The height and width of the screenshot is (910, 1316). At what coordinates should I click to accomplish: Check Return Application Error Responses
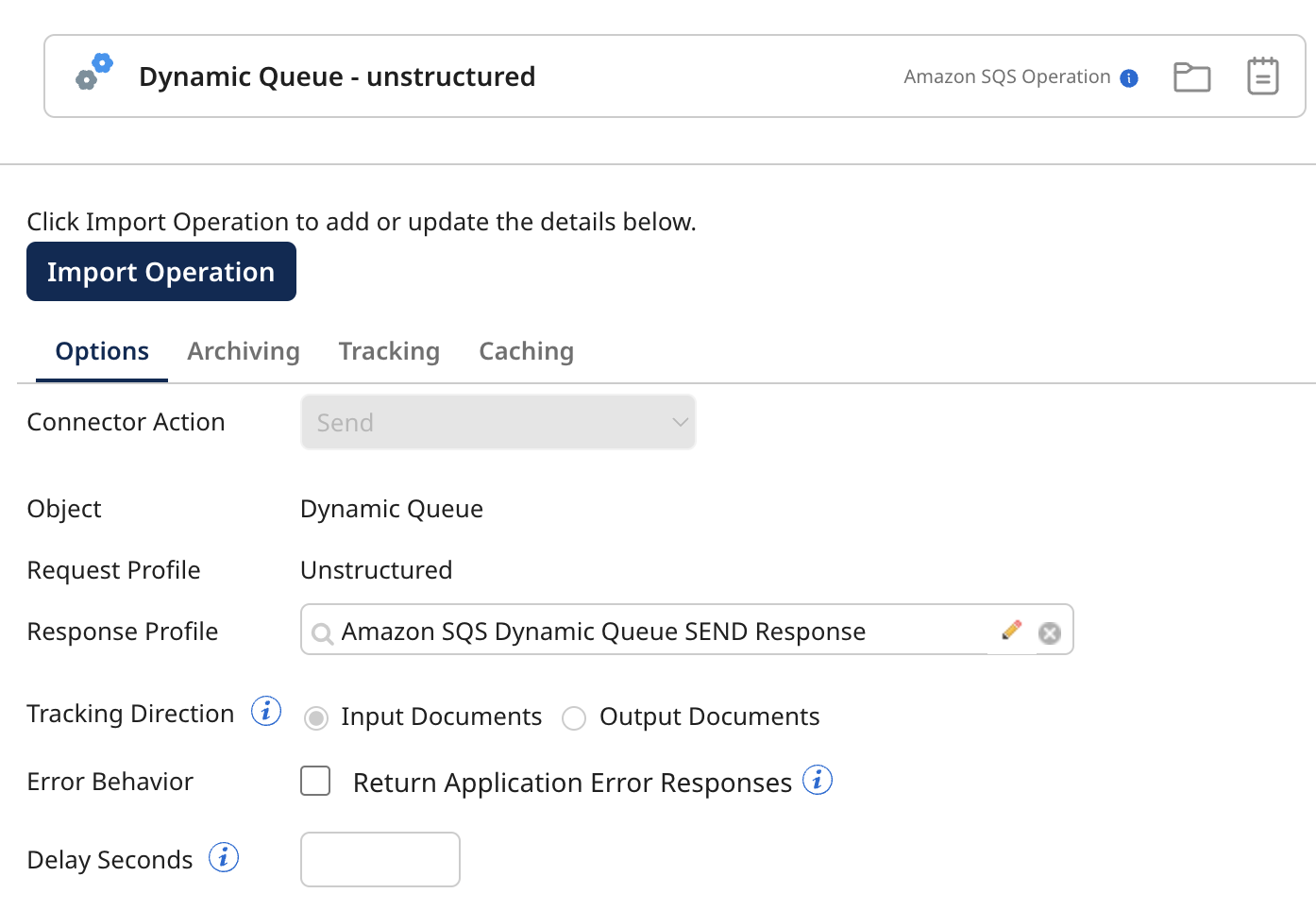point(315,781)
